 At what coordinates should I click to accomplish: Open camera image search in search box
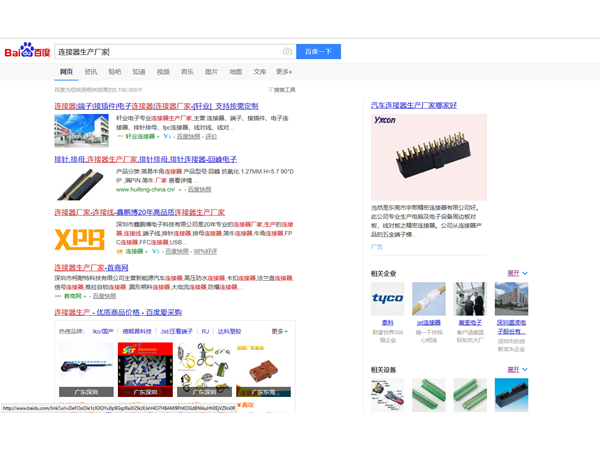click(x=287, y=51)
